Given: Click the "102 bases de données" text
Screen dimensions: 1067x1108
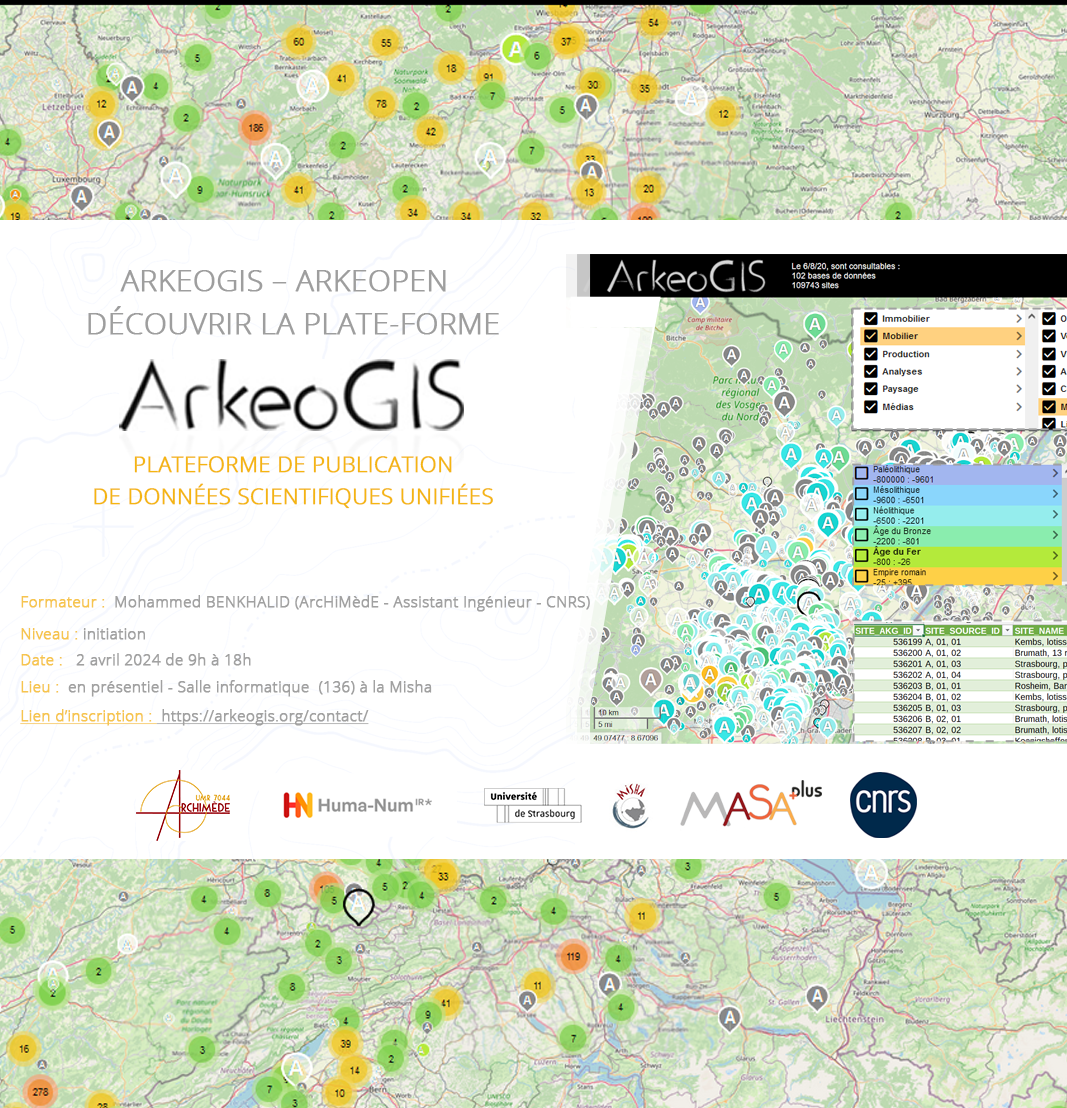Looking at the screenshot, I should (833, 276).
